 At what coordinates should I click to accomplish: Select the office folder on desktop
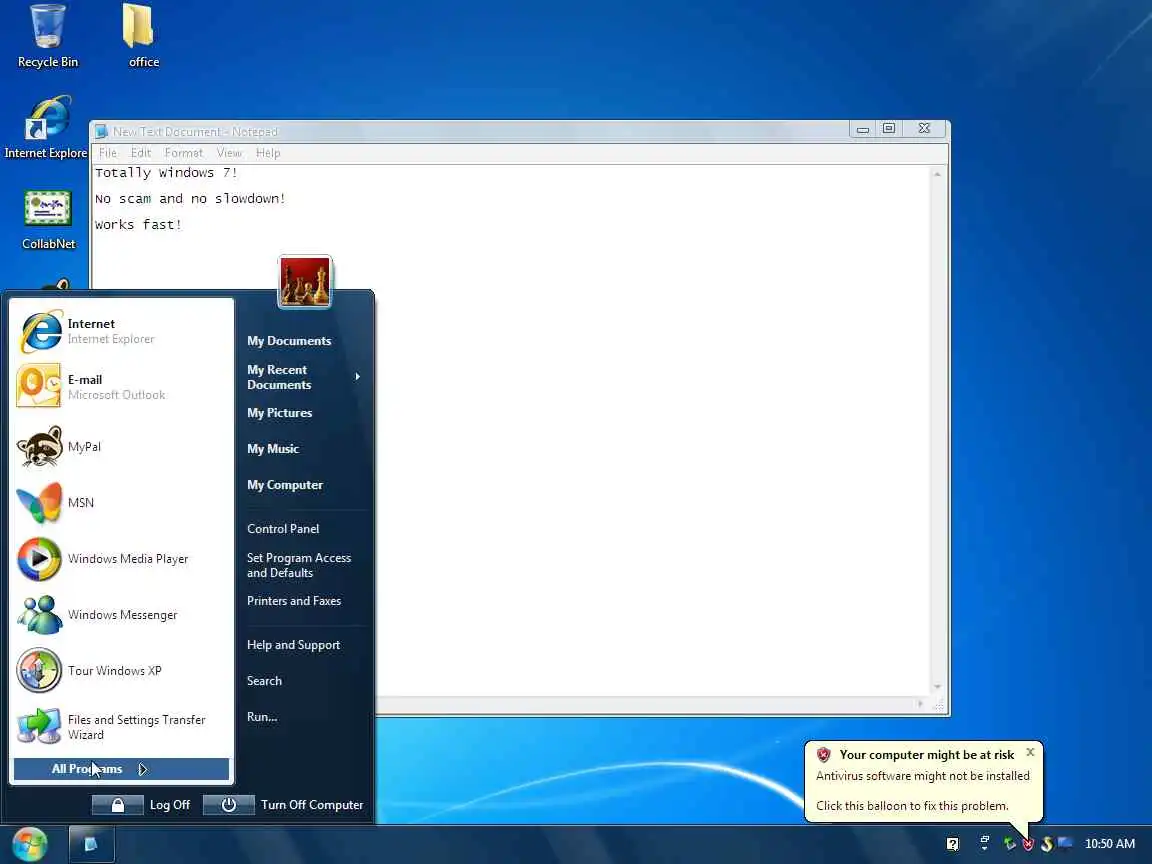coord(143,37)
